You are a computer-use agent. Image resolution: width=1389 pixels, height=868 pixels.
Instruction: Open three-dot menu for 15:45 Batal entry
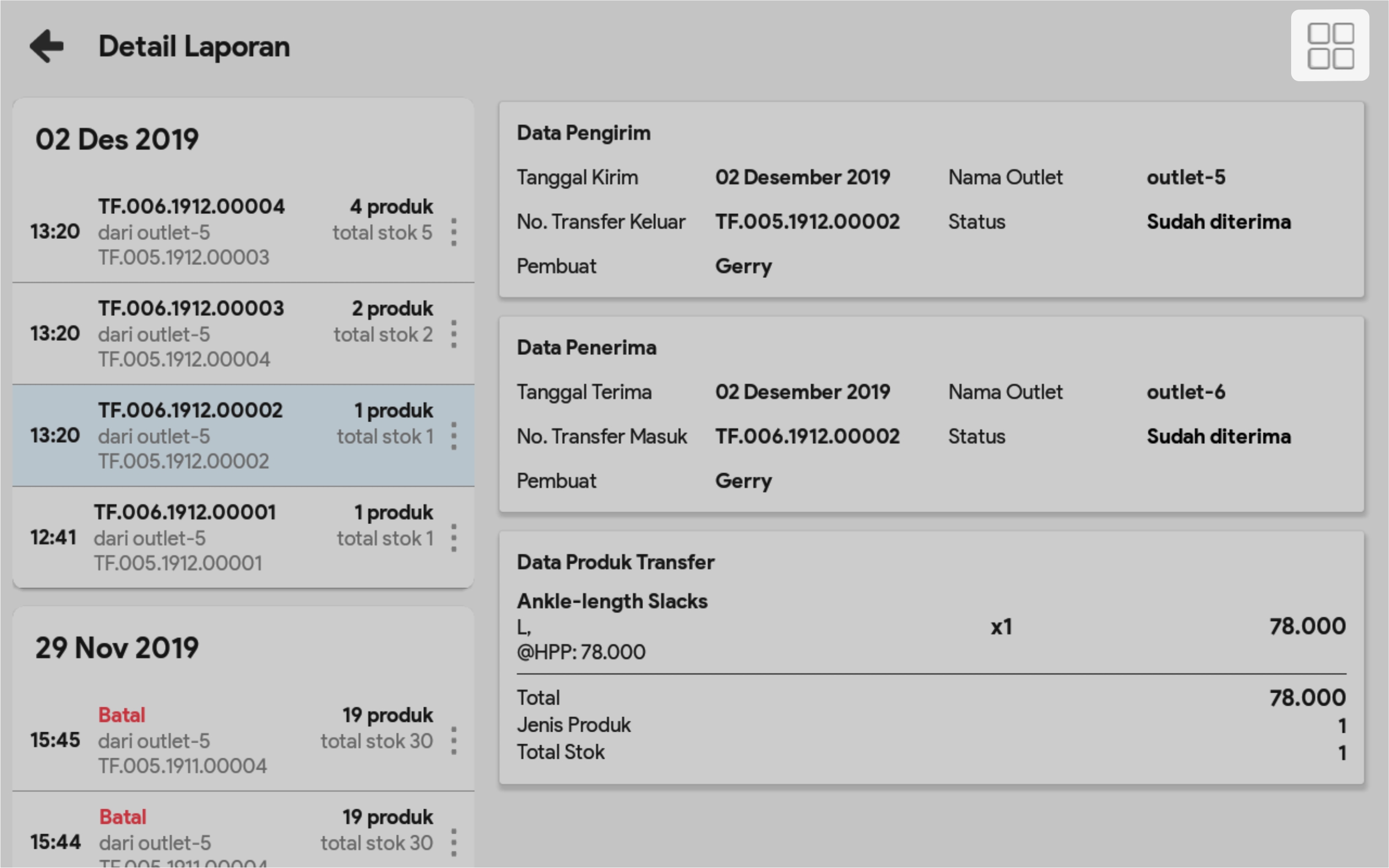[x=453, y=741]
